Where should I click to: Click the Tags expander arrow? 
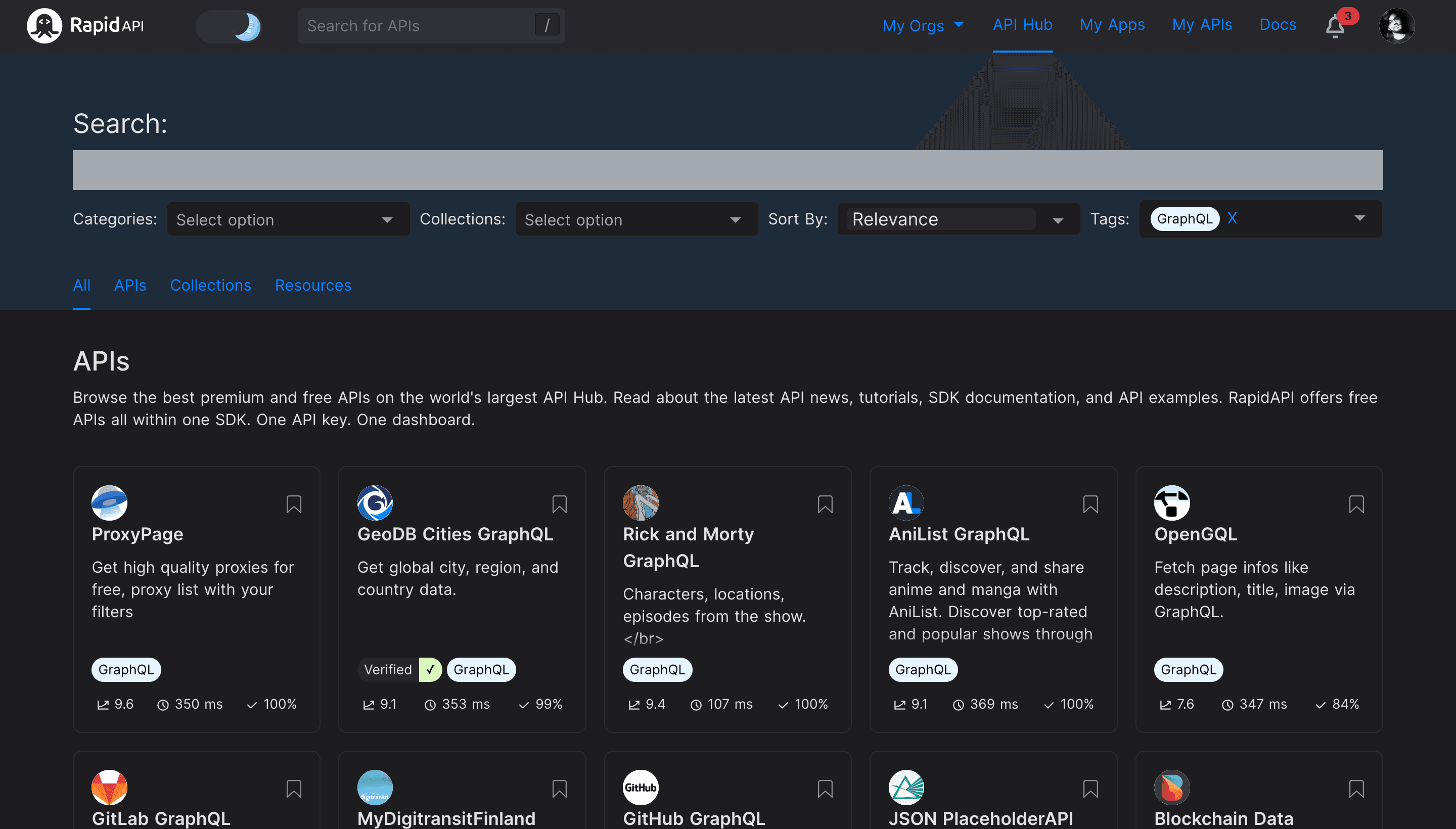1361,219
